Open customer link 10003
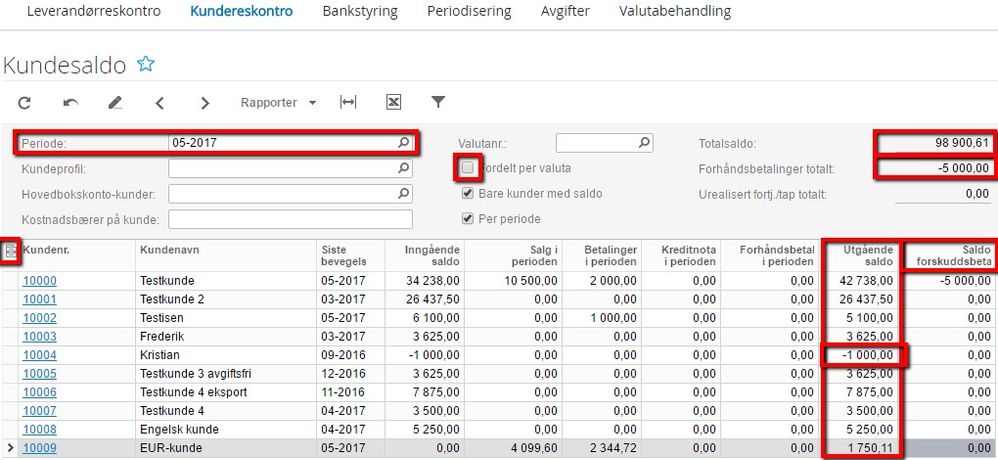Viewport: 998px width, 460px height. coord(39,337)
